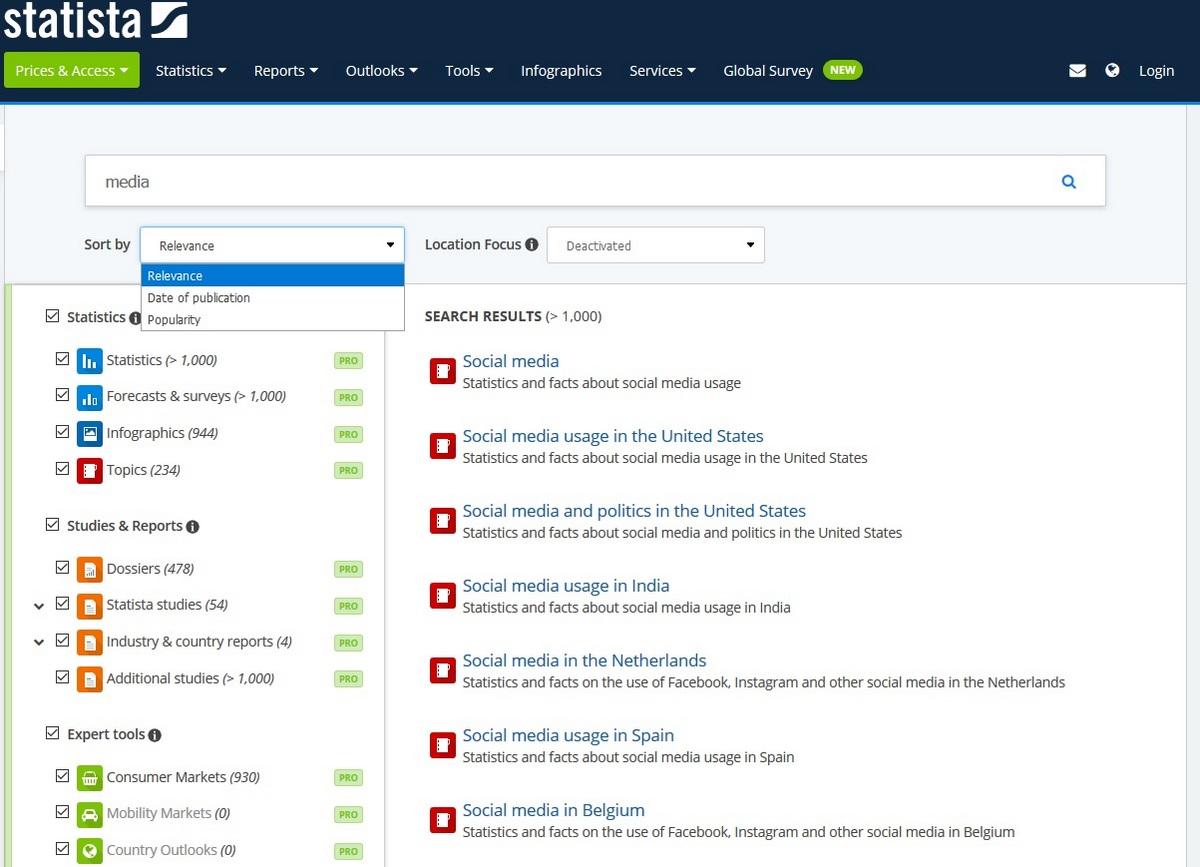
Task: Open Social media usage in the United States
Action: pos(612,436)
